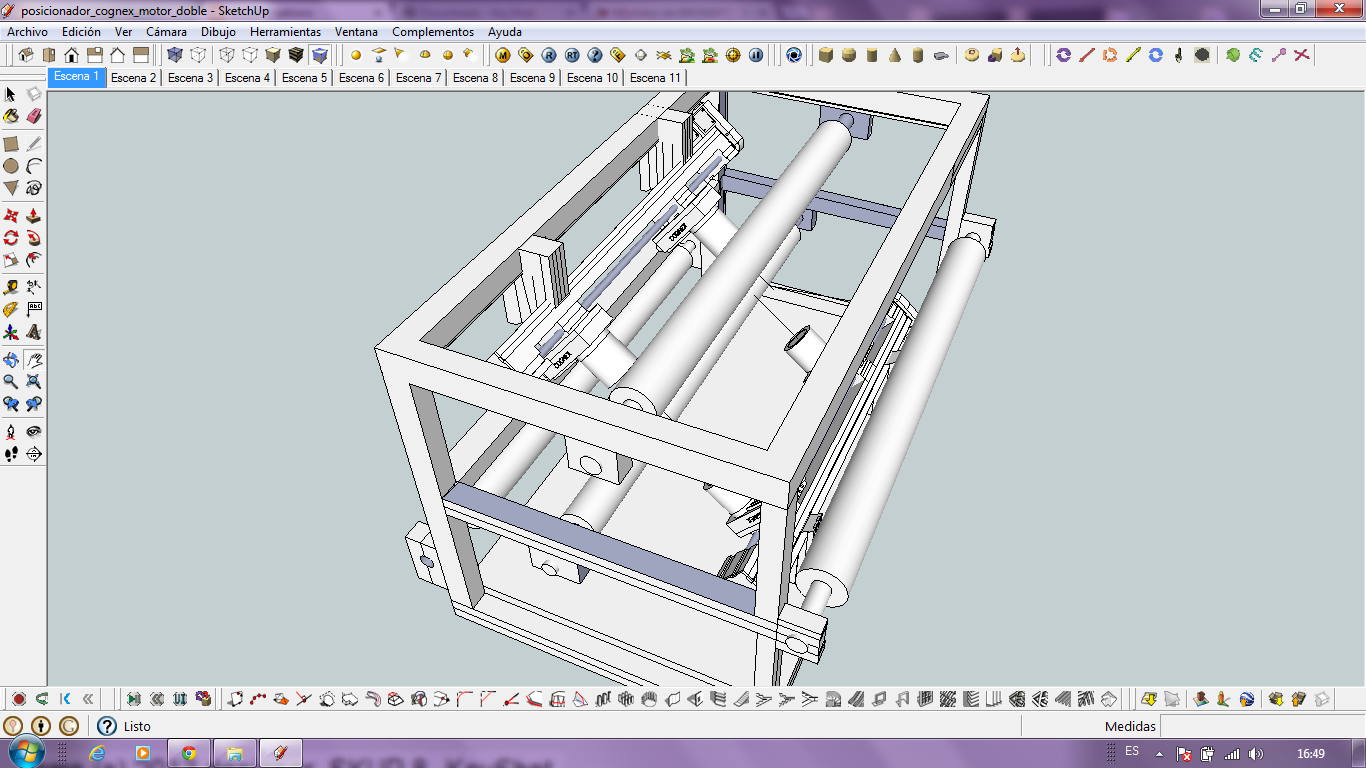Select the Tape Measure tool
Image resolution: width=1366 pixels, height=768 pixels.
13,285
